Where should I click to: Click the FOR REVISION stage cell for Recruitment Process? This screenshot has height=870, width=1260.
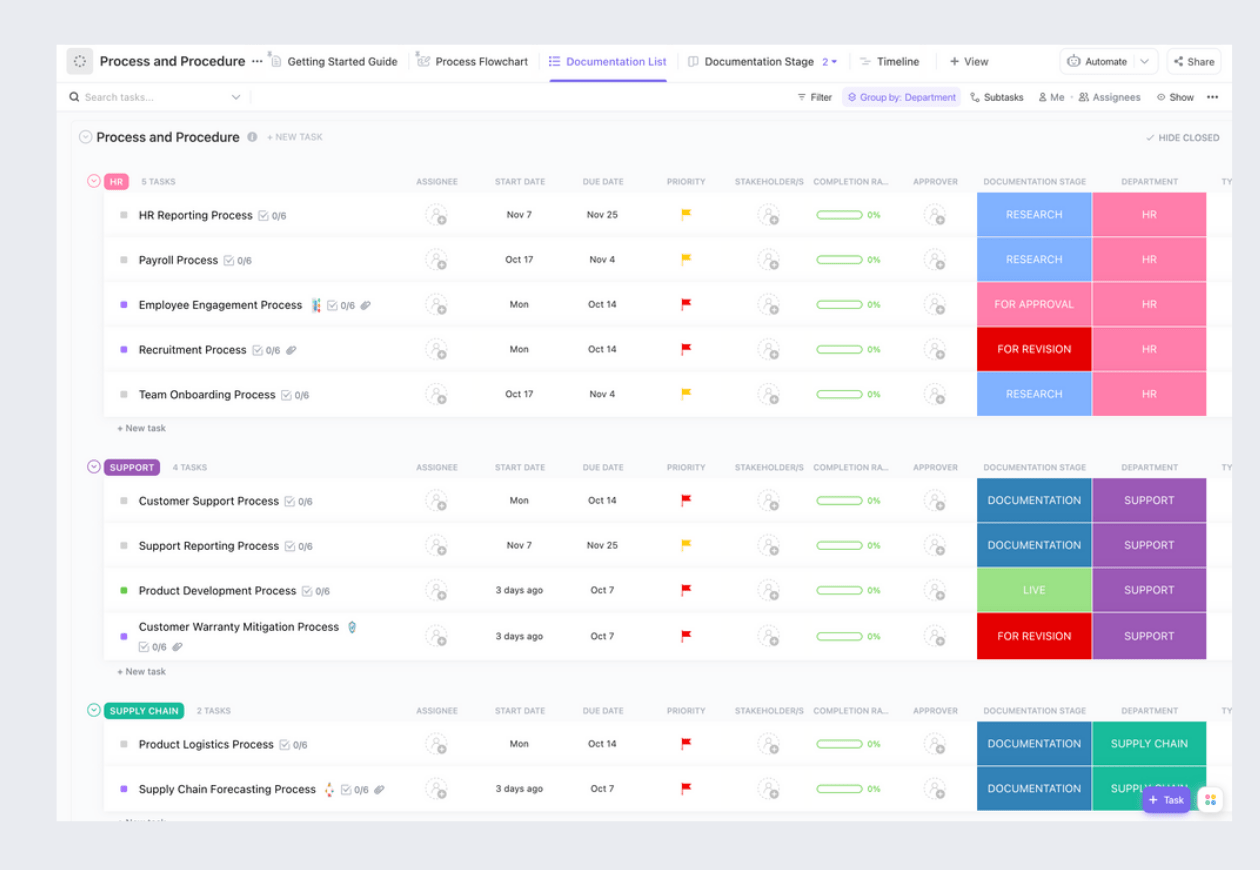(1034, 349)
